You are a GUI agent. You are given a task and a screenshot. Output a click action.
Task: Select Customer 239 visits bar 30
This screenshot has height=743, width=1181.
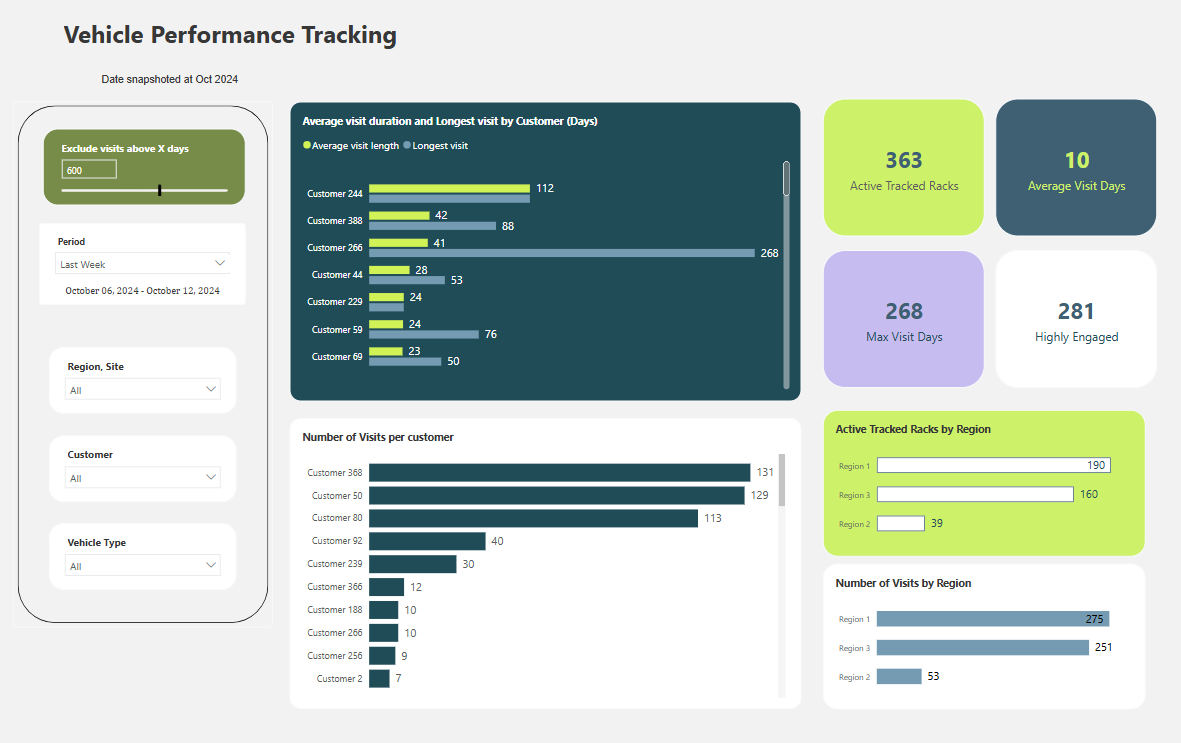[413, 564]
